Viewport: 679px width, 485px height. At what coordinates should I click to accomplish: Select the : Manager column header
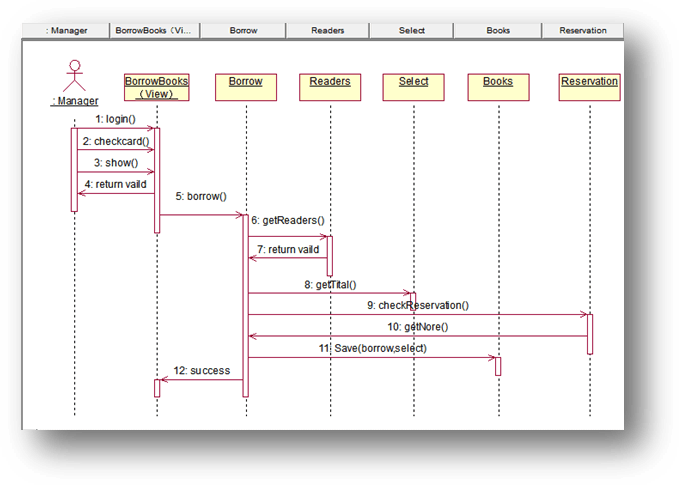66,31
